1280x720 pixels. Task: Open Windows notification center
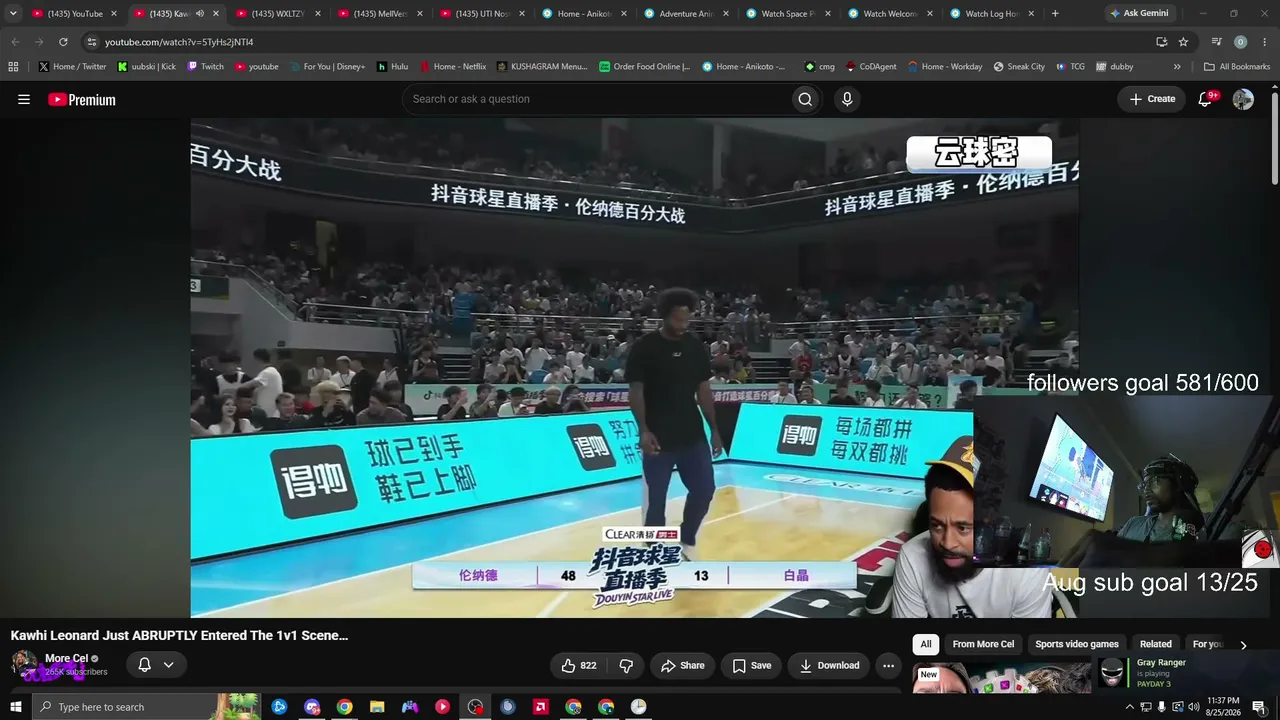pyautogui.click(x=1259, y=707)
